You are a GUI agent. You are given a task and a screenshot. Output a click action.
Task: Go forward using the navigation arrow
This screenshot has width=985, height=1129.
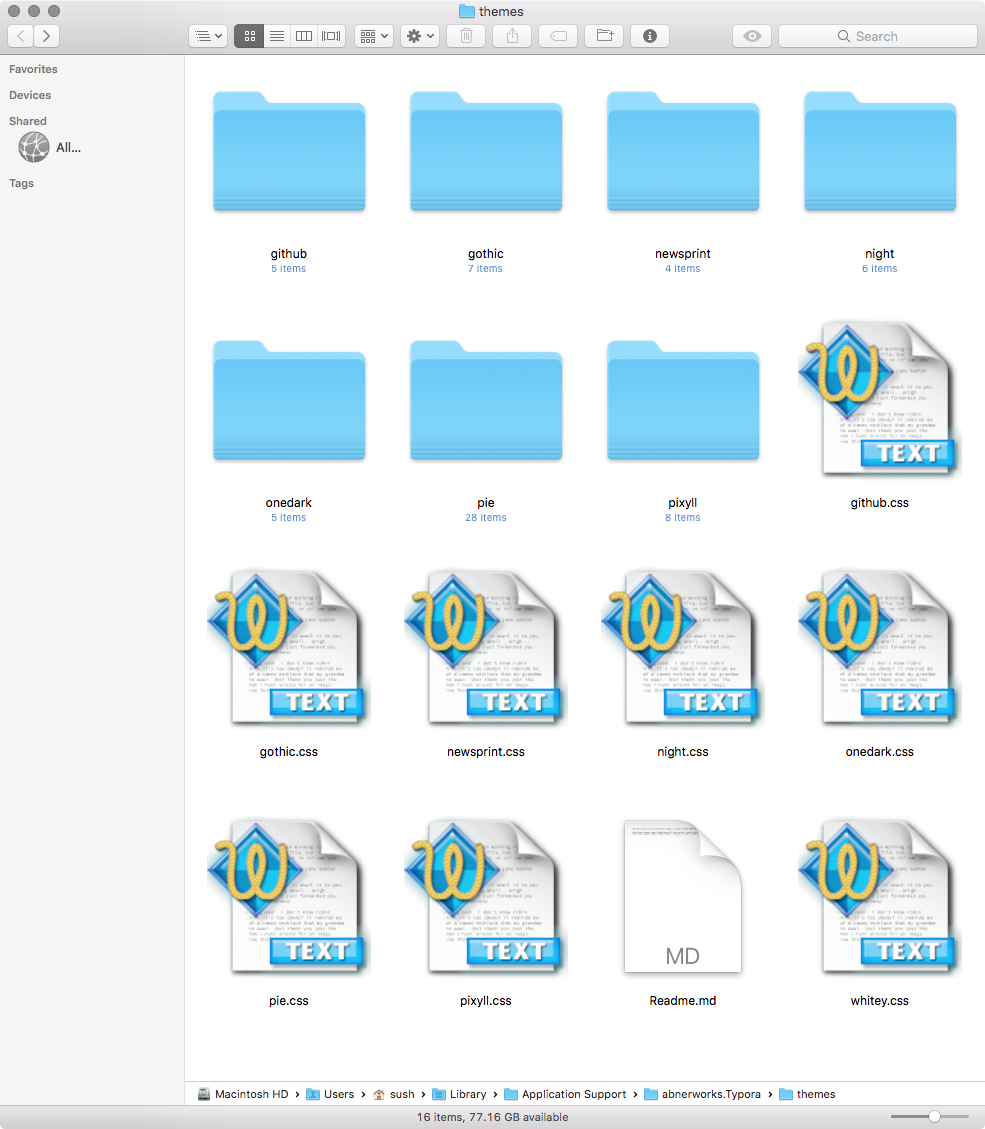(46, 36)
